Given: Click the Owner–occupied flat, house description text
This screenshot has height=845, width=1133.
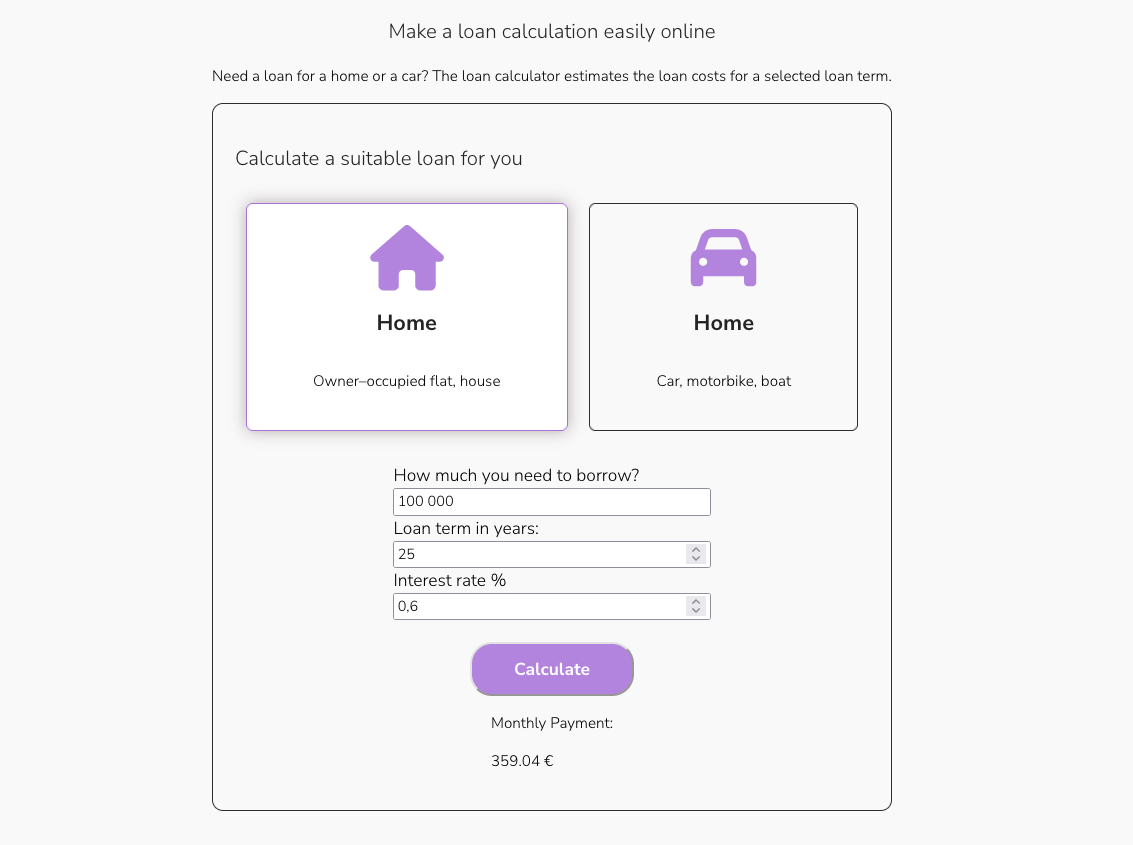Looking at the screenshot, I should 406,381.
